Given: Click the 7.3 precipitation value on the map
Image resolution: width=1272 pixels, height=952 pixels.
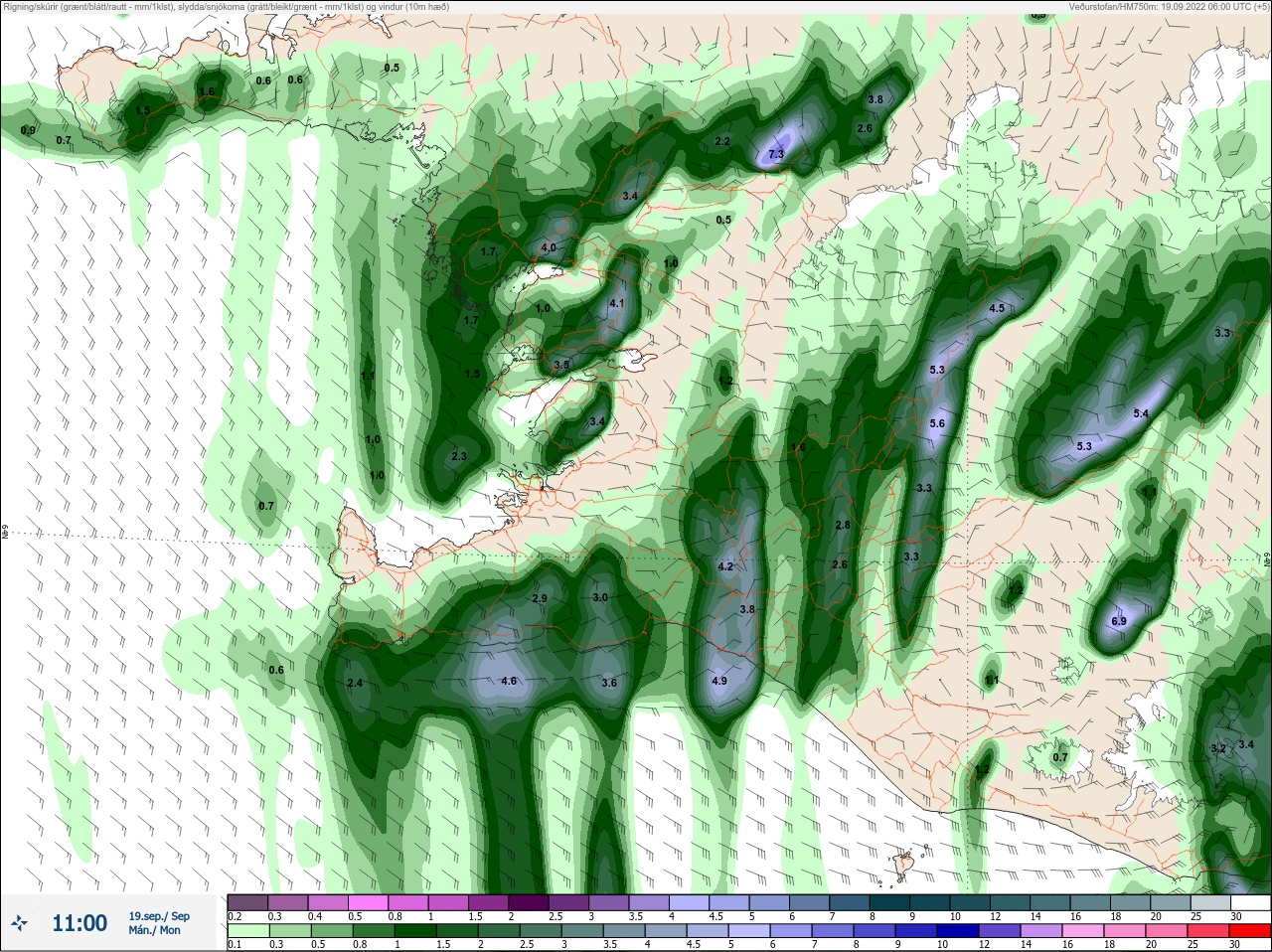Looking at the screenshot, I should 776,154.
